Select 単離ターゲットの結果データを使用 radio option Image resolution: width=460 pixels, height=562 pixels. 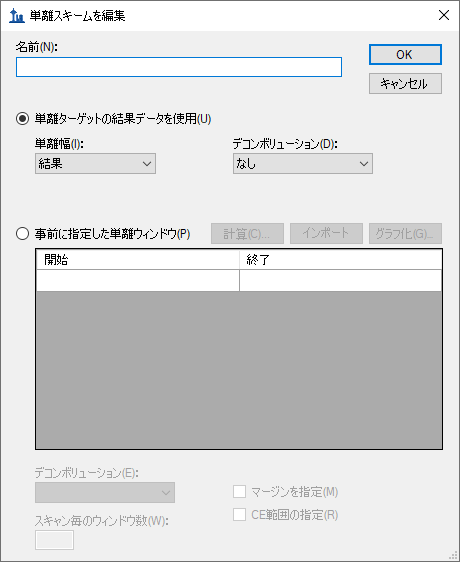tap(22, 119)
